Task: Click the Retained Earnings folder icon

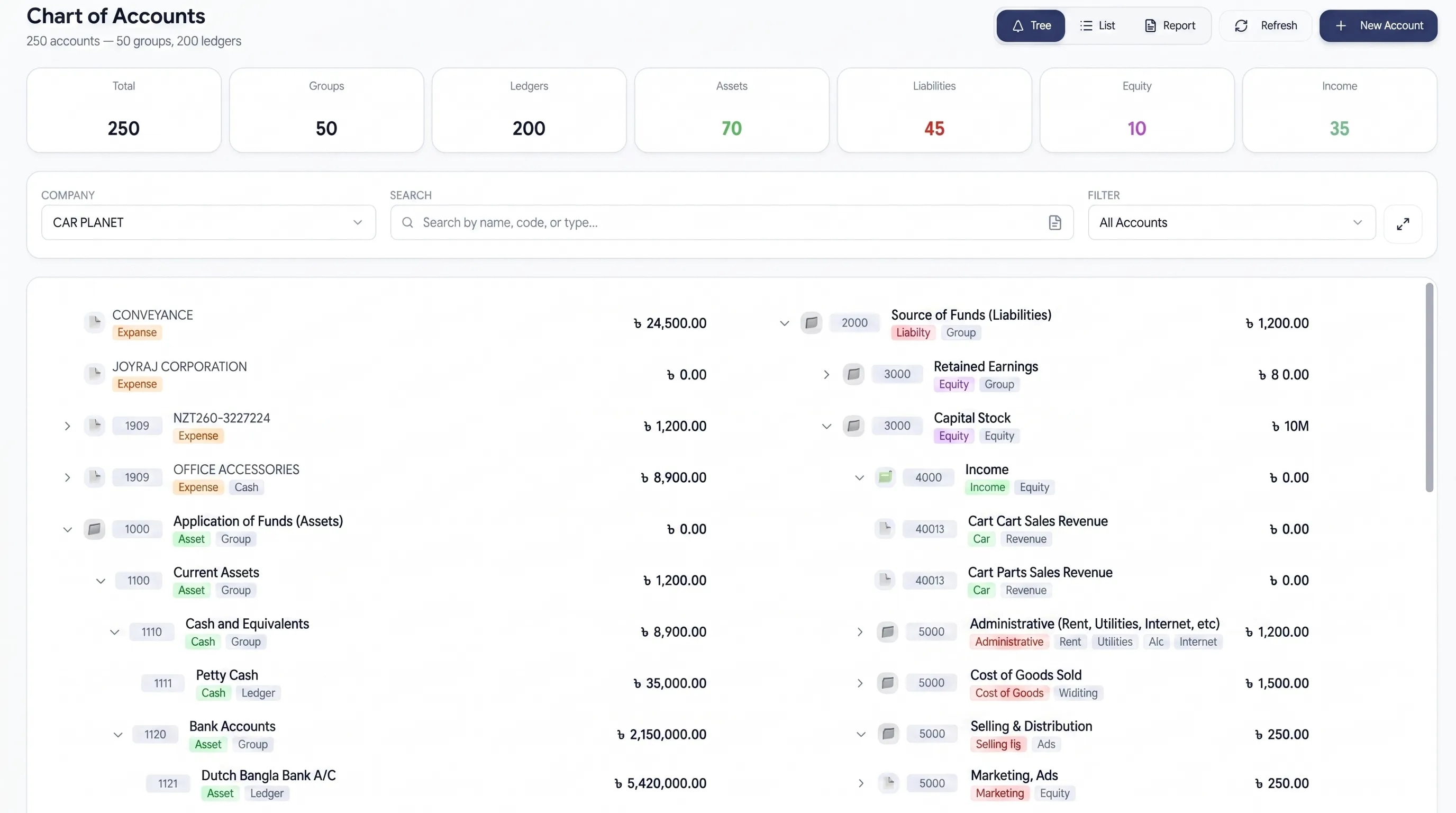Action: 853,374
